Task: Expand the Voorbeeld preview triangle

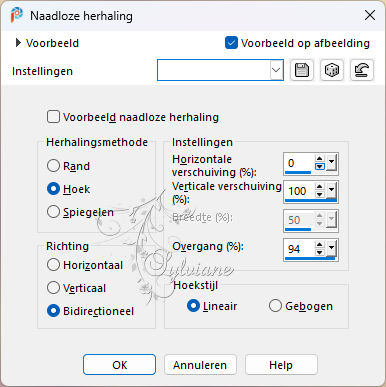Action: (18, 43)
